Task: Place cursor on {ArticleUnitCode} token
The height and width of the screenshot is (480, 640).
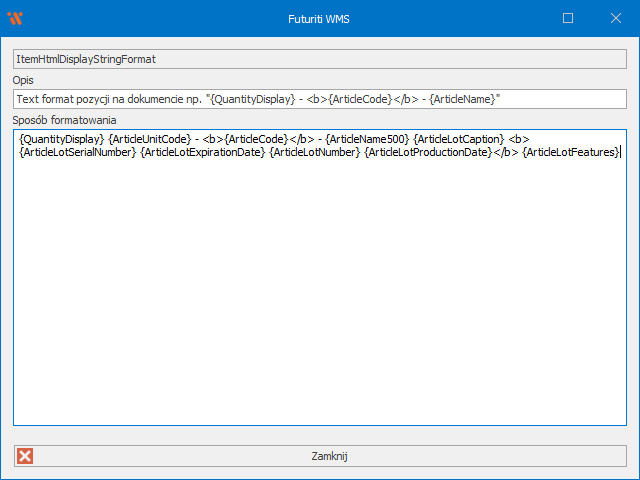Action: 148,138
